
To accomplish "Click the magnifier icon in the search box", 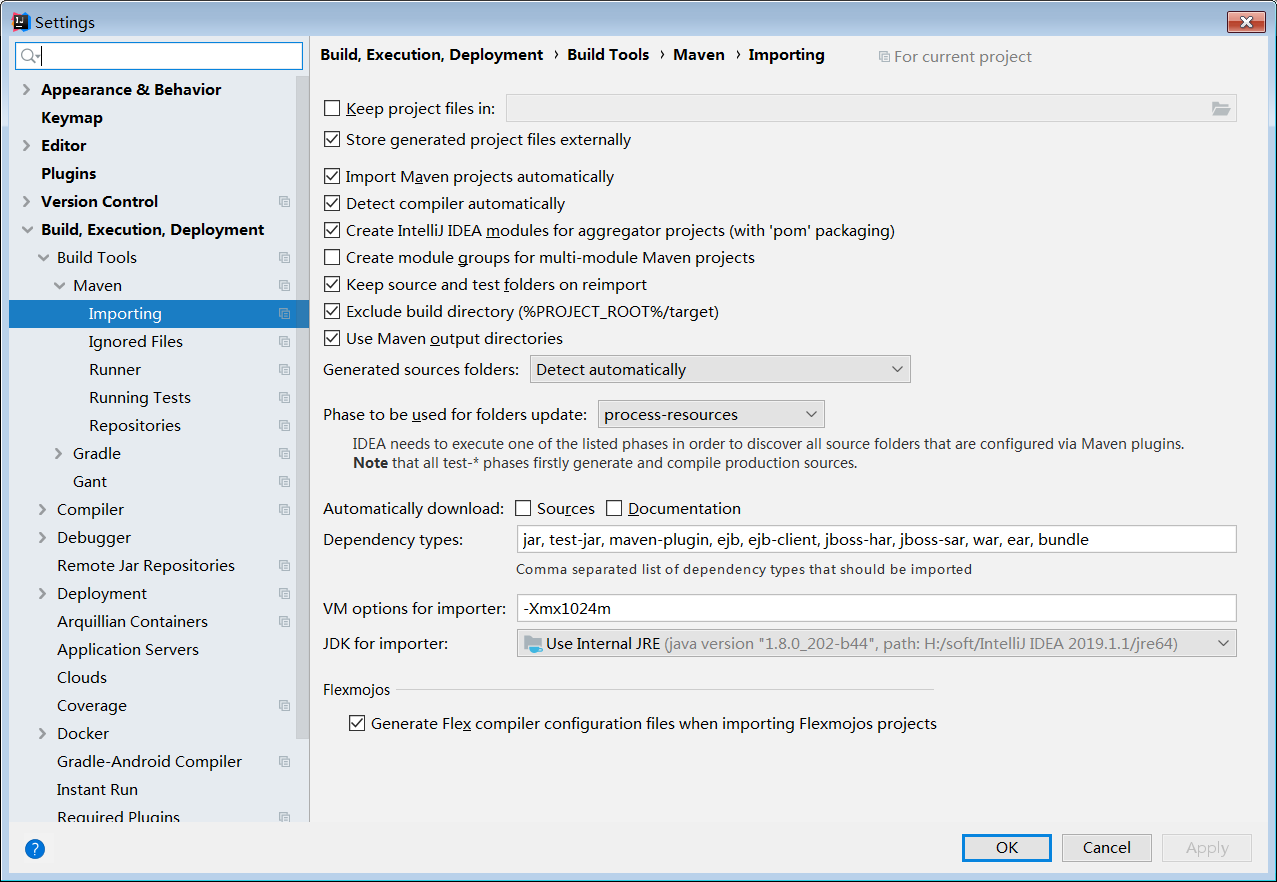I will click(x=30, y=56).
